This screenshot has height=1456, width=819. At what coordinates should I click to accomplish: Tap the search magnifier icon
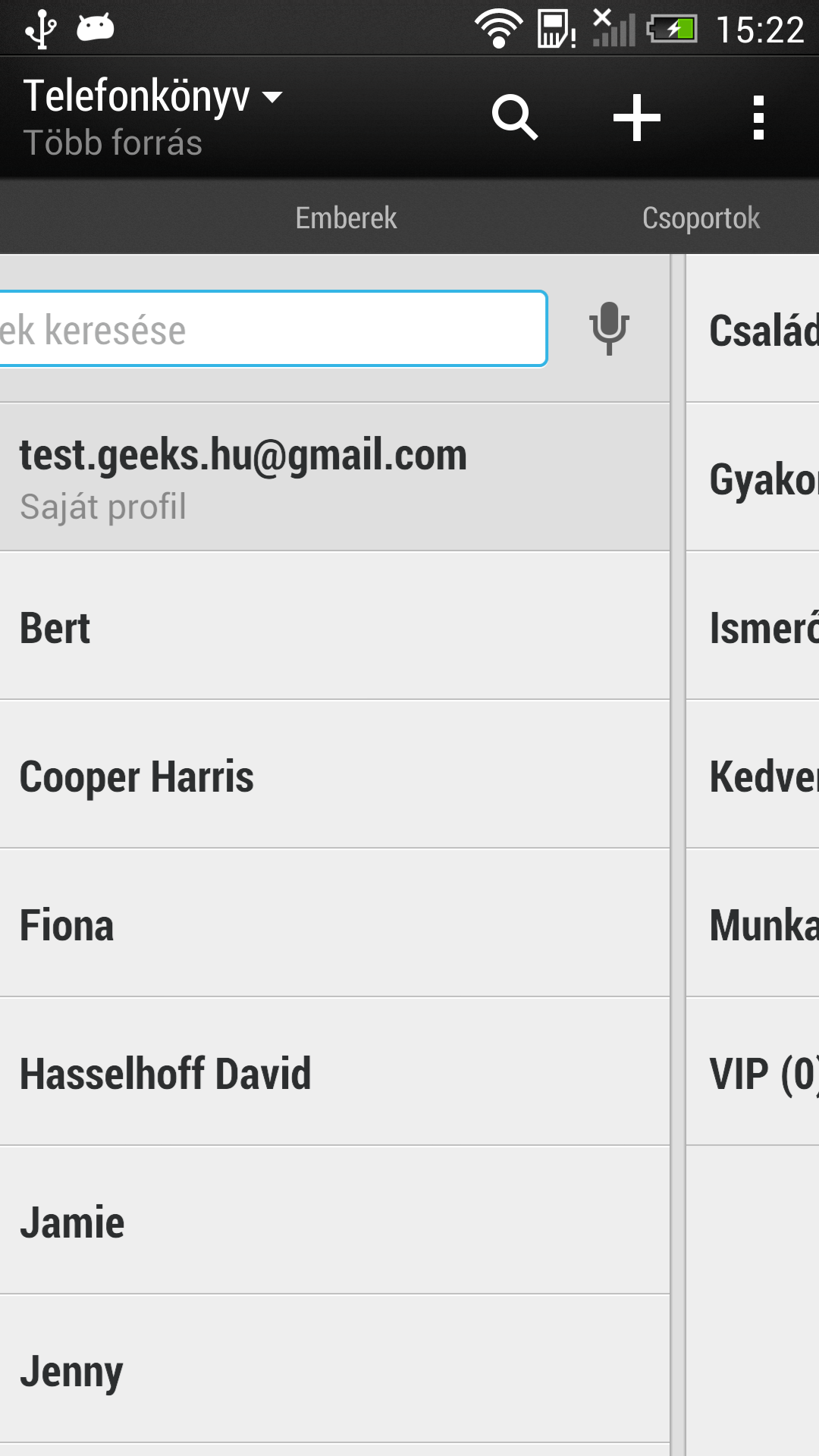(x=515, y=118)
